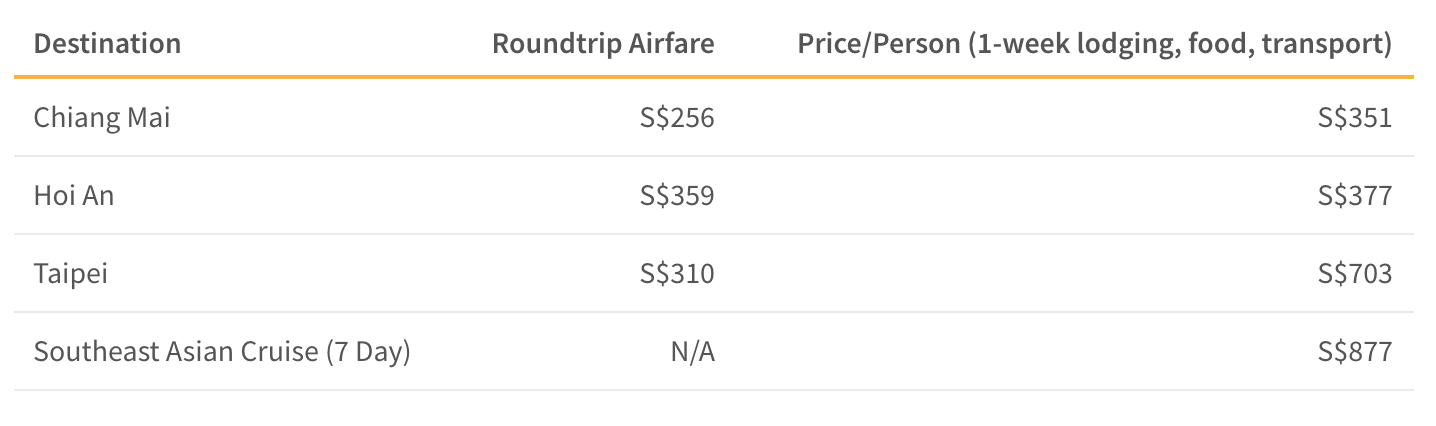The height and width of the screenshot is (426, 1436).
Task: Click the S$351 price for Chiang Mai
Action: (1355, 118)
